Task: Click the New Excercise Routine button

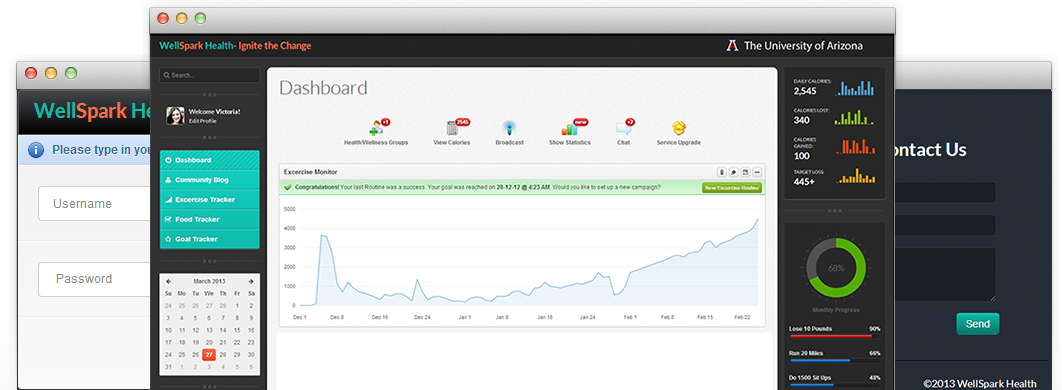Action: click(731, 188)
